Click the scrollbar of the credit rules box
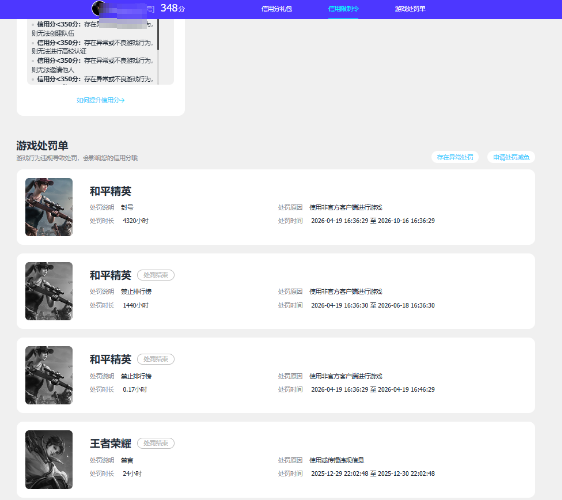 coord(158,35)
